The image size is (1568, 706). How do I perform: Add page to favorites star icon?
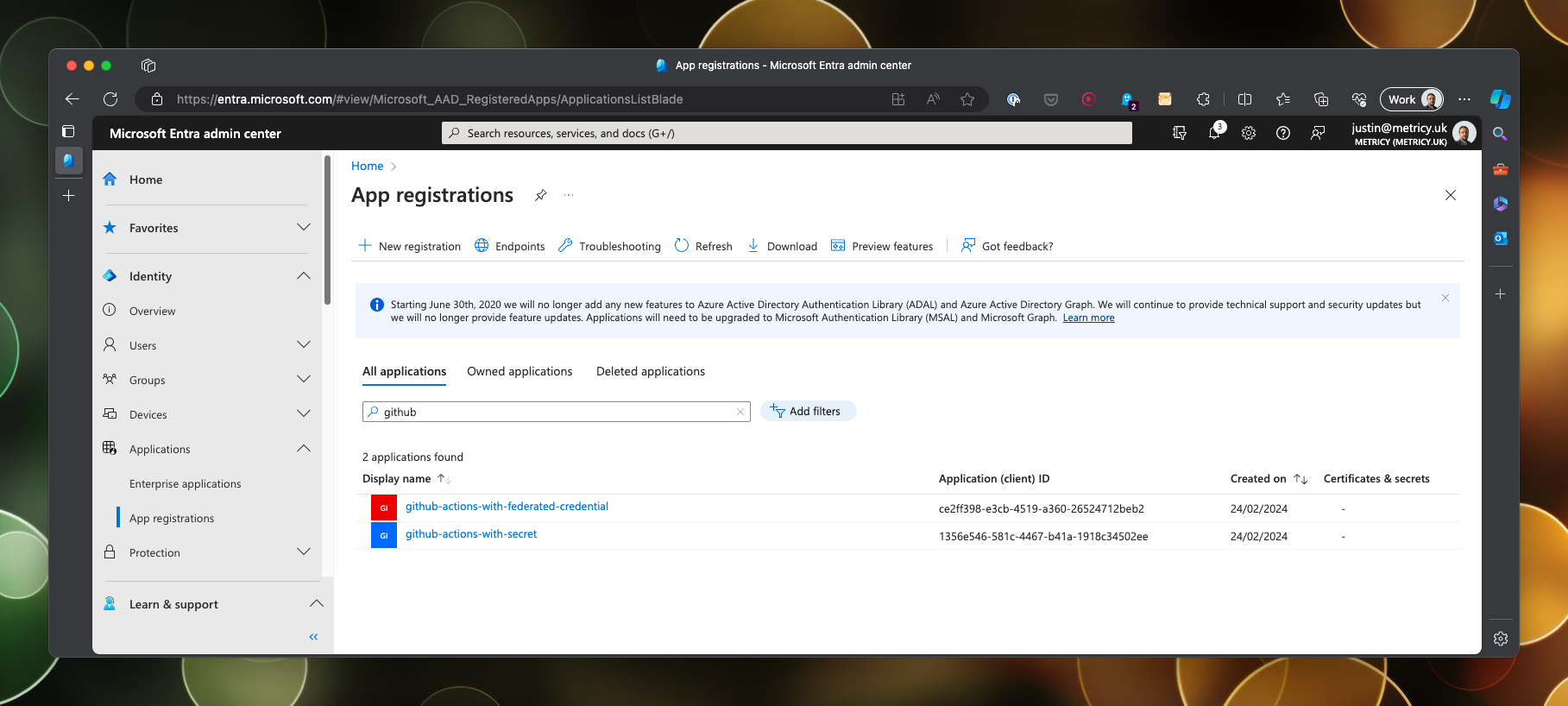tap(967, 99)
